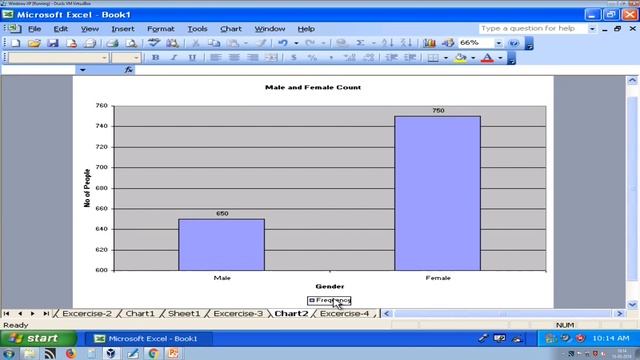Open the Font Color dropdown arrow

(500, 58)
